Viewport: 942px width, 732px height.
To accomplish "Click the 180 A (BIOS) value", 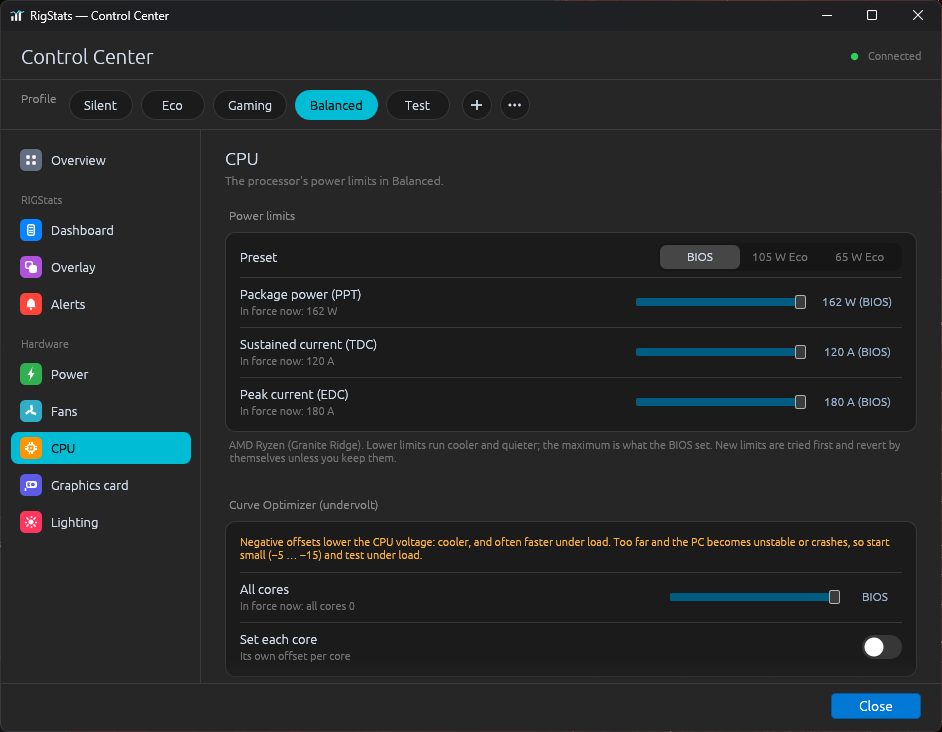I will pos(857,402).
